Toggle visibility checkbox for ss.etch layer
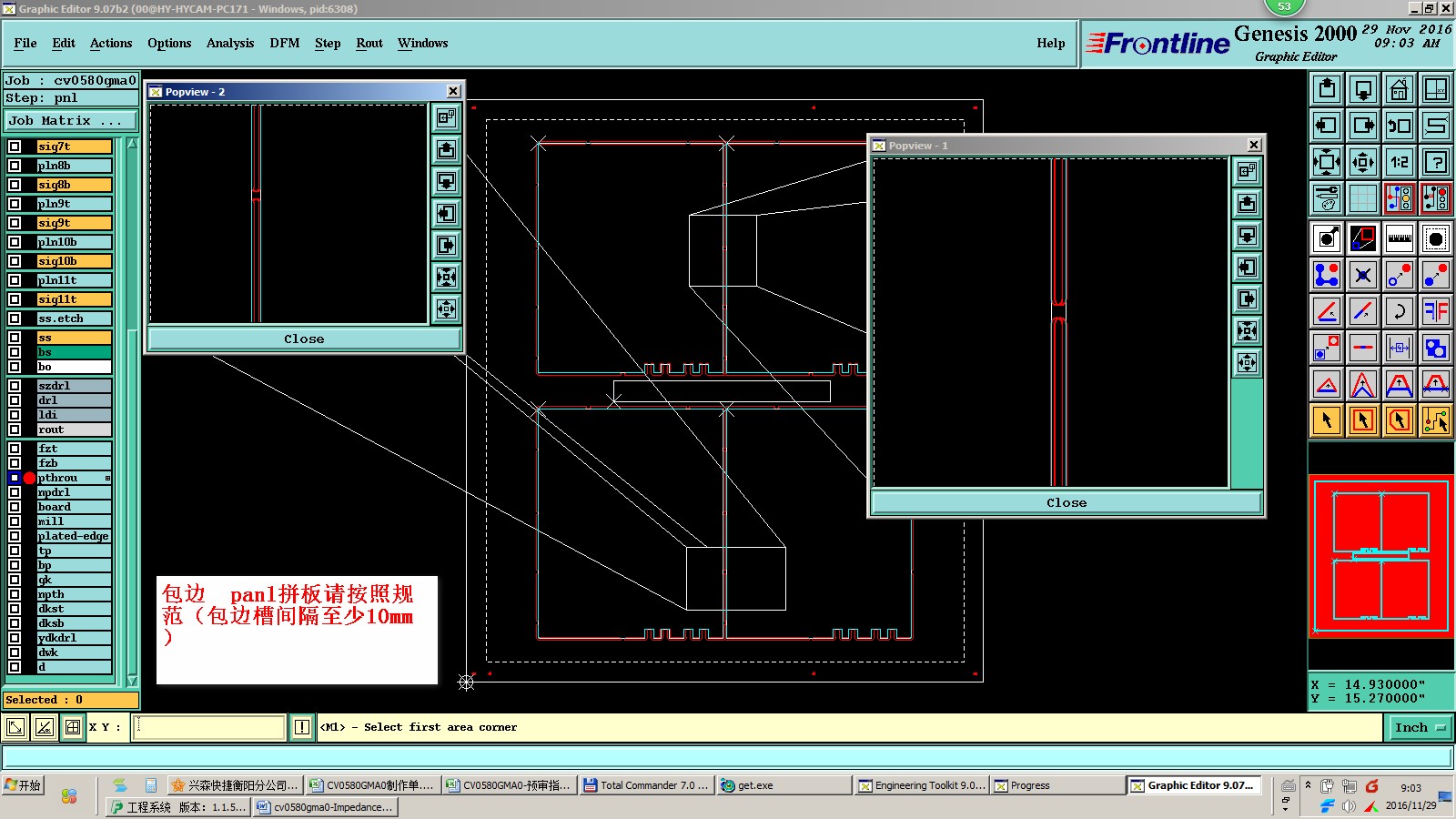This screenshot has height=819, width=1456. [15, 318]
